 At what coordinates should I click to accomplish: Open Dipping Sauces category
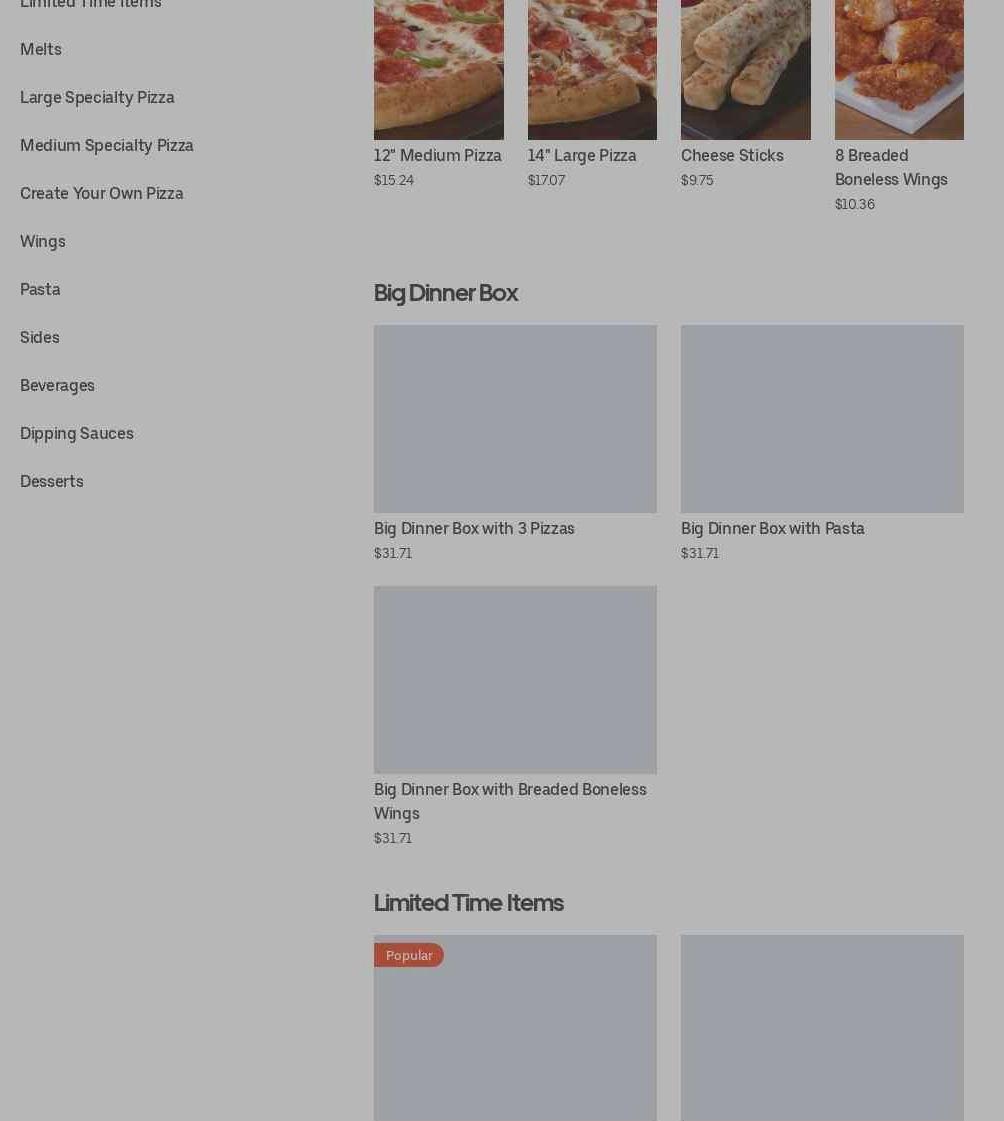(x=77, y=433)
